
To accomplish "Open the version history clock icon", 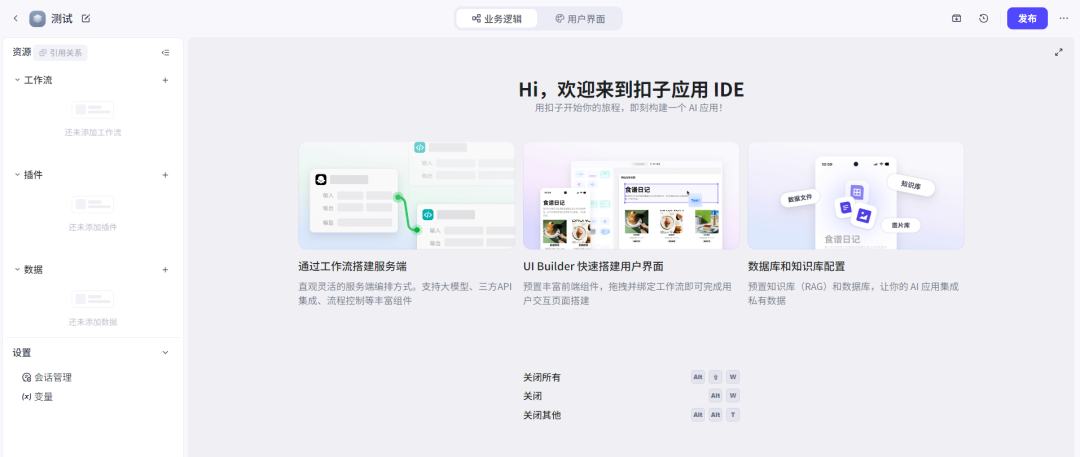I will pyautogui.click(x=984, y=18).
